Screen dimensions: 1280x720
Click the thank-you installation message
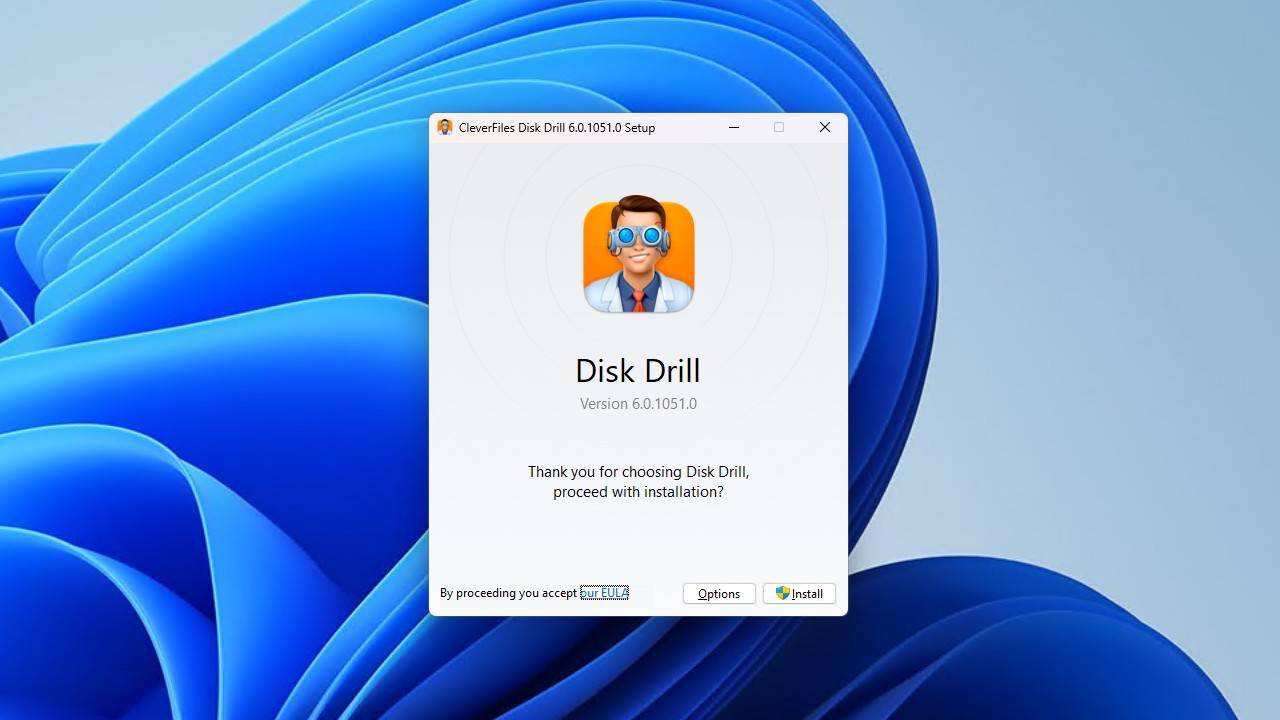638,481
